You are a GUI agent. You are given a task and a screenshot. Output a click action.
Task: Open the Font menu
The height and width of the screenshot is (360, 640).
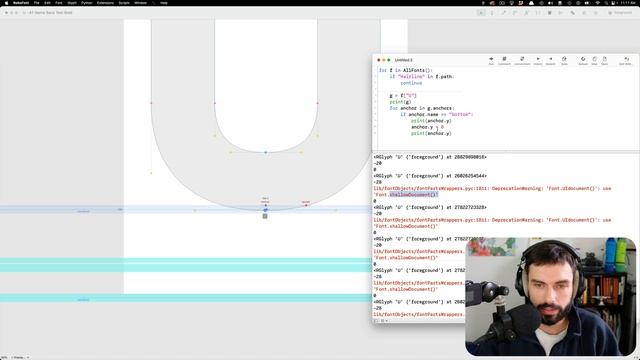(59, 3)
